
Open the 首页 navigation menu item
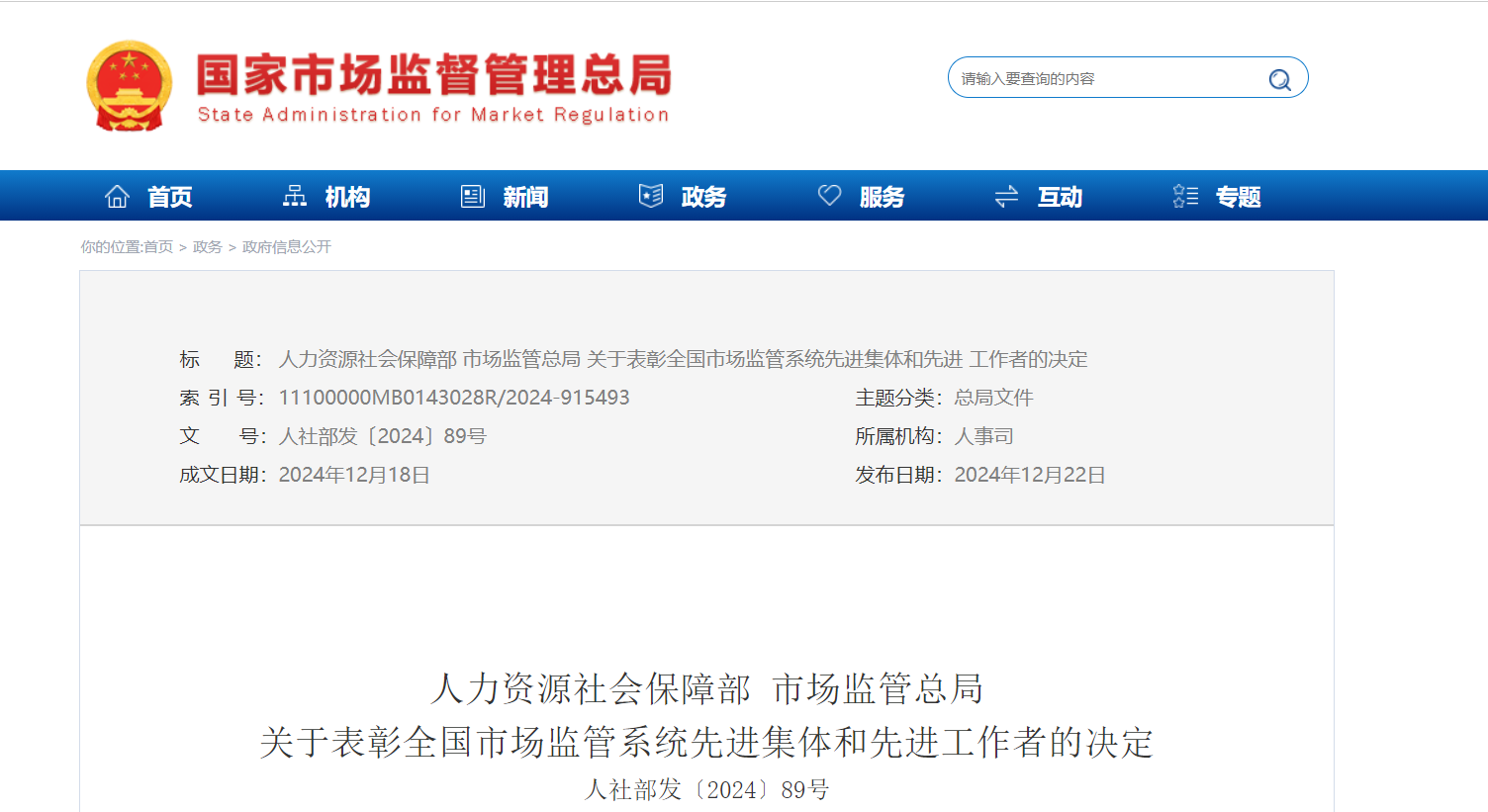coord(170,197)
